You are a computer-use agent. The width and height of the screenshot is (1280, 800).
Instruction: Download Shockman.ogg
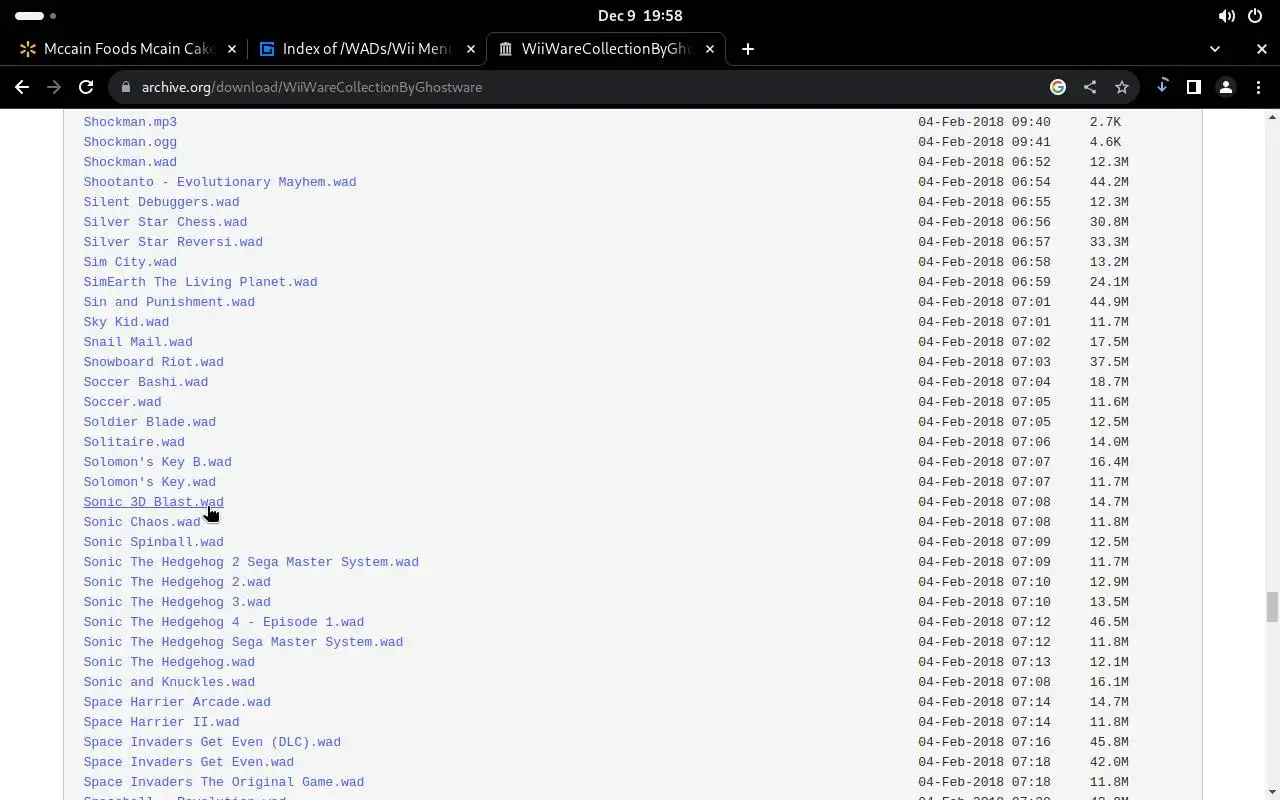pyautogui.click(x=130, y=142)
